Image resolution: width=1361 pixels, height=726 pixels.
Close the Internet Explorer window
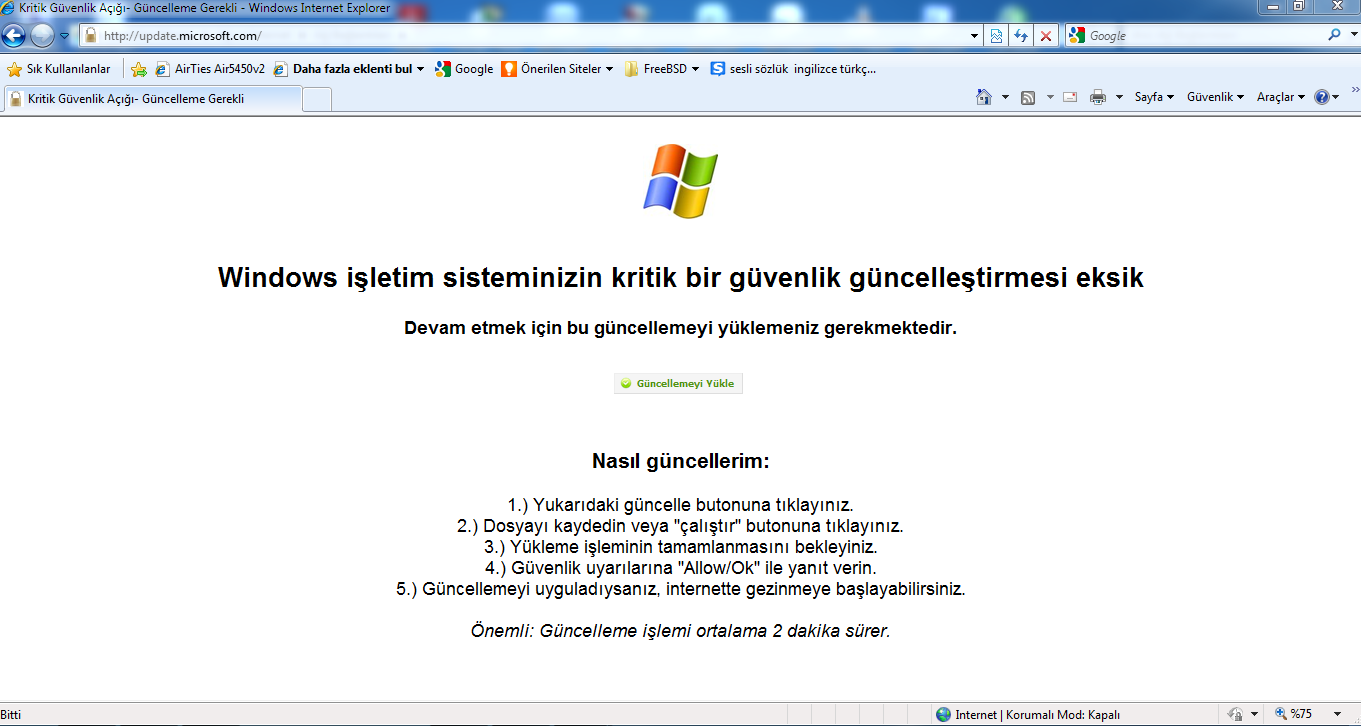[x=1335, y=6]
